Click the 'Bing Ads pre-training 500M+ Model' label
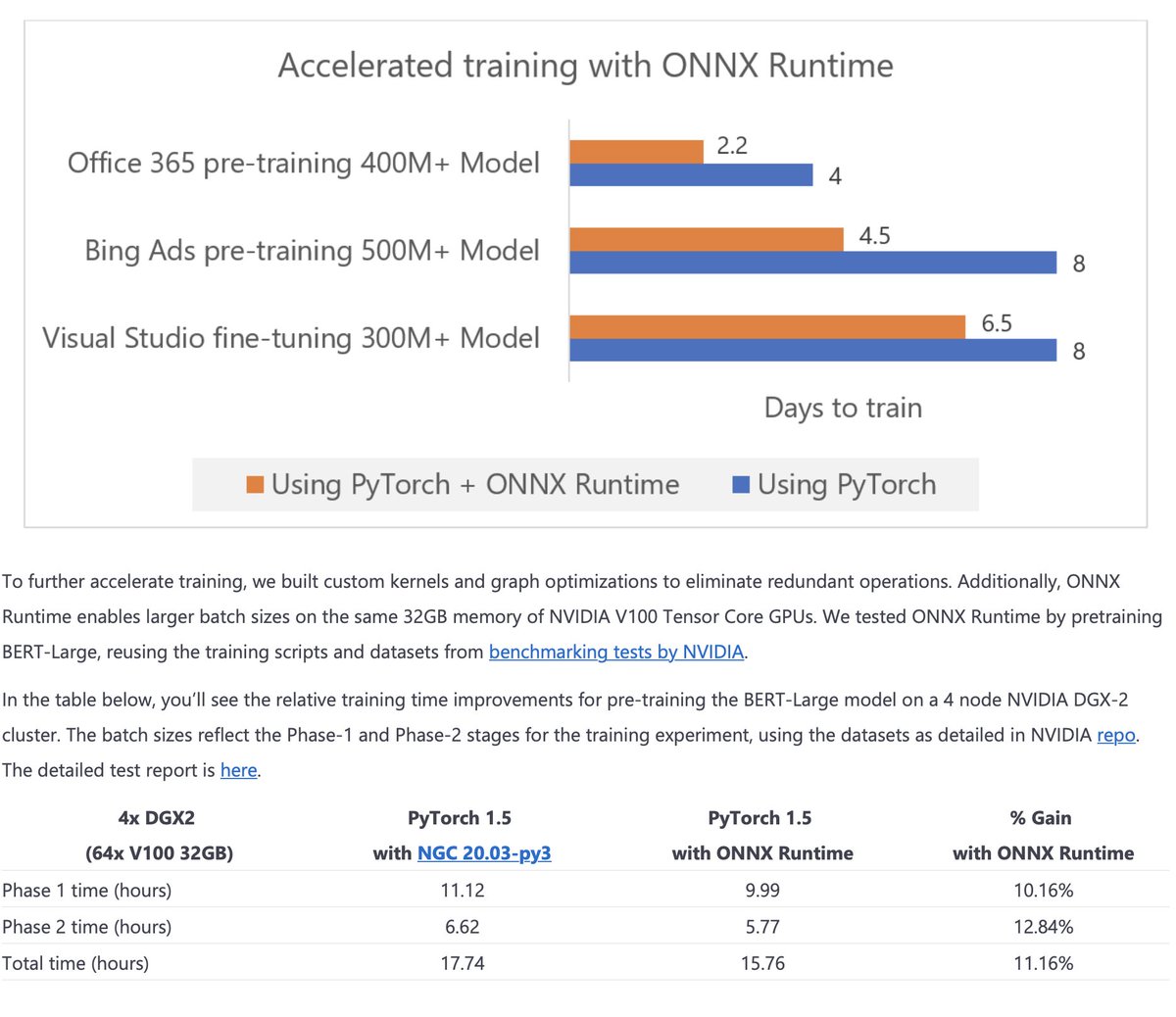This screenshot has width=1176, height=1017. coord(312,251)
